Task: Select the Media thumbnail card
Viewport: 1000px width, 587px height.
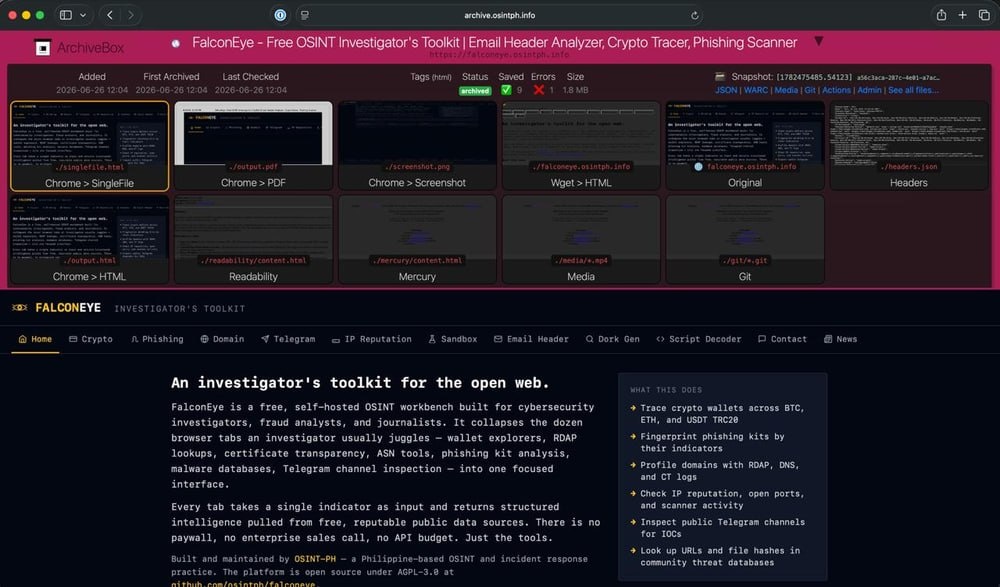Action: pos(581,239)
